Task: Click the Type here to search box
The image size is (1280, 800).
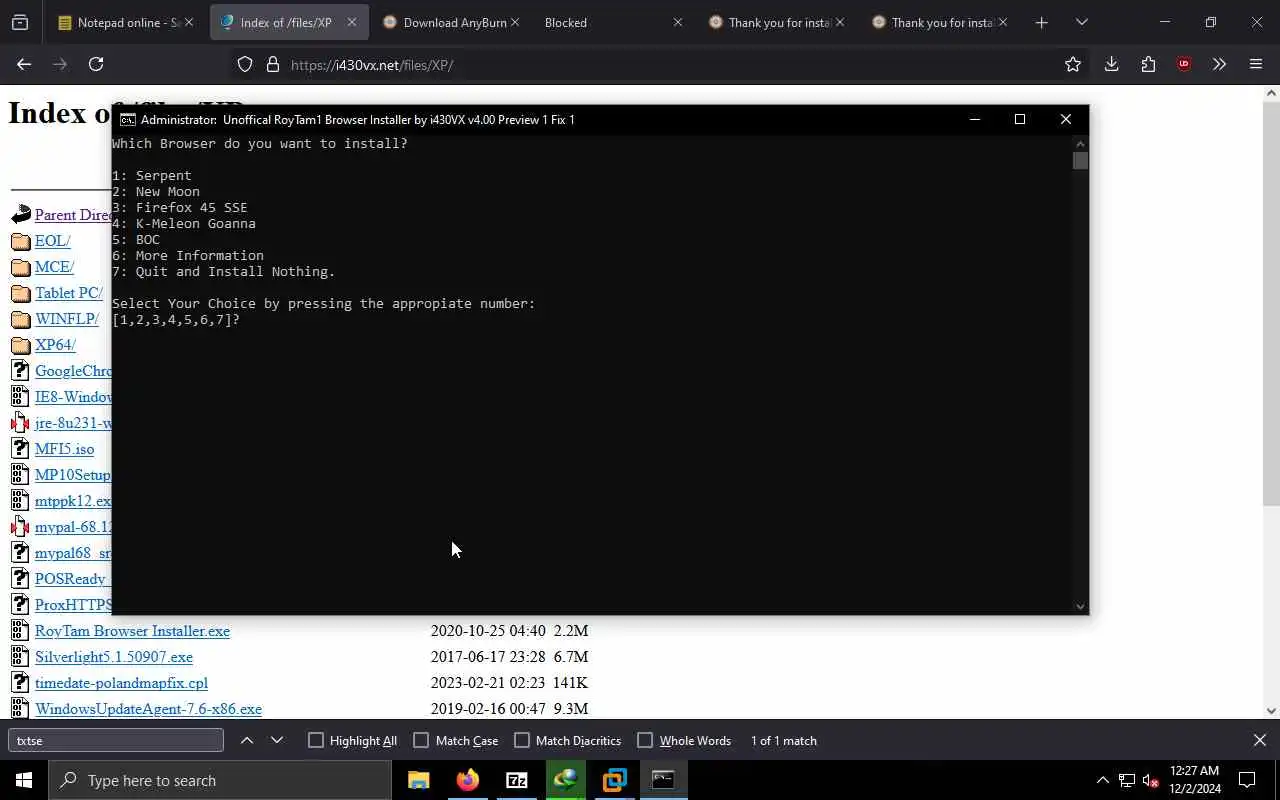Action: [x=220, y=780]
